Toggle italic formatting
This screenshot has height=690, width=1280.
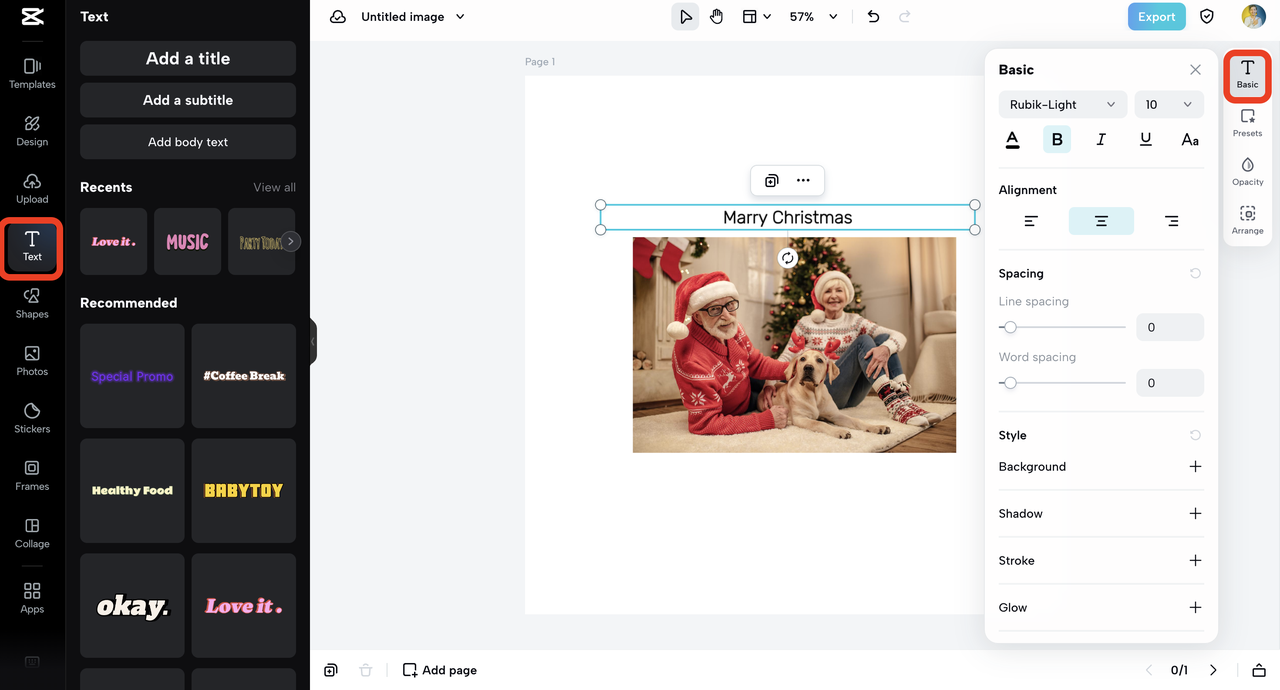coord(1101,140)
